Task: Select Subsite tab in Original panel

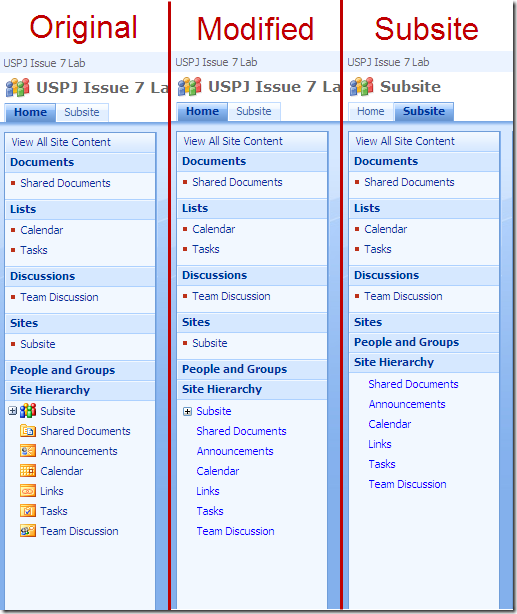Action: pyautogui.click(x=82, y=112)
